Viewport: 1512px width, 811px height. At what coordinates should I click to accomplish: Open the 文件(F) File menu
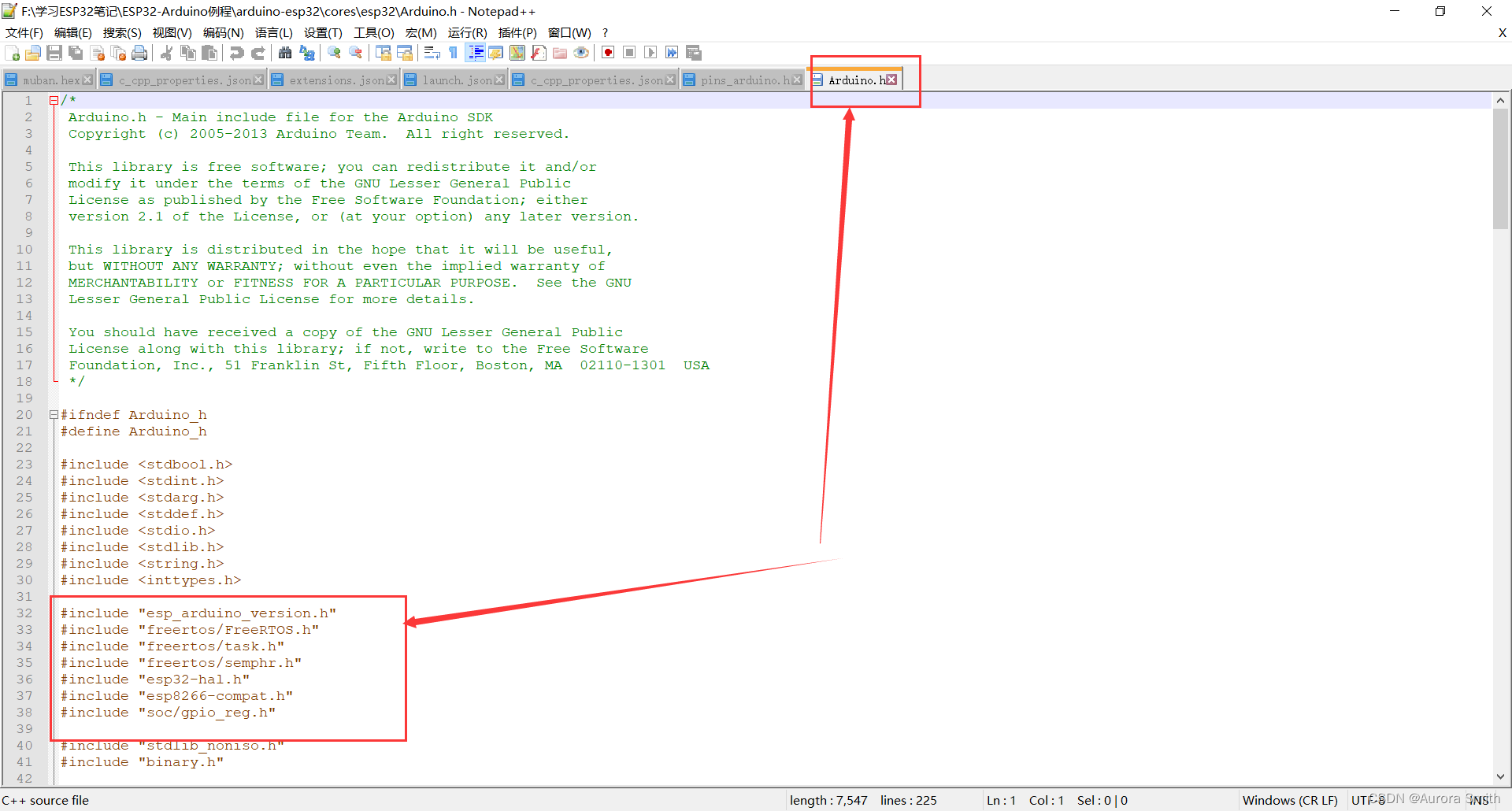click(24, 33)
